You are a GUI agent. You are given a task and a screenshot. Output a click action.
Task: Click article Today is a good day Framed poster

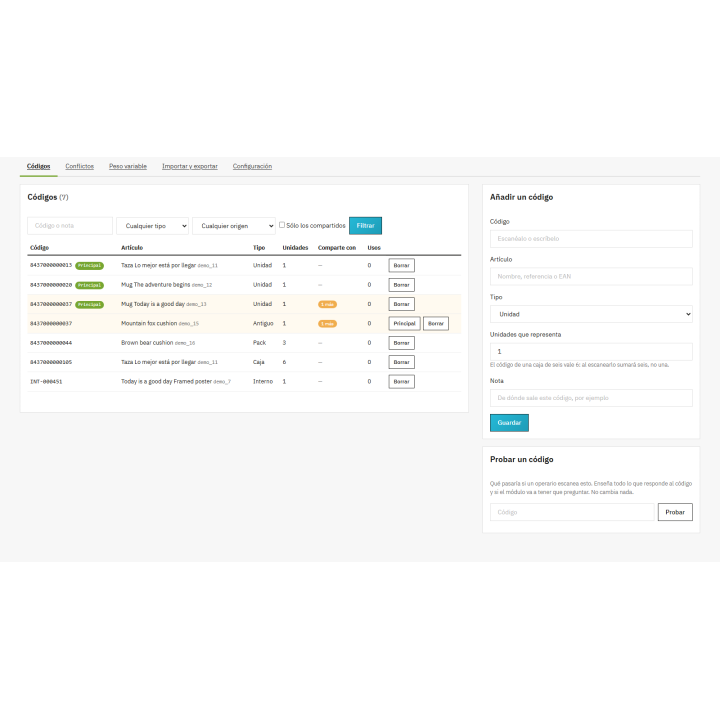point(166,381)
